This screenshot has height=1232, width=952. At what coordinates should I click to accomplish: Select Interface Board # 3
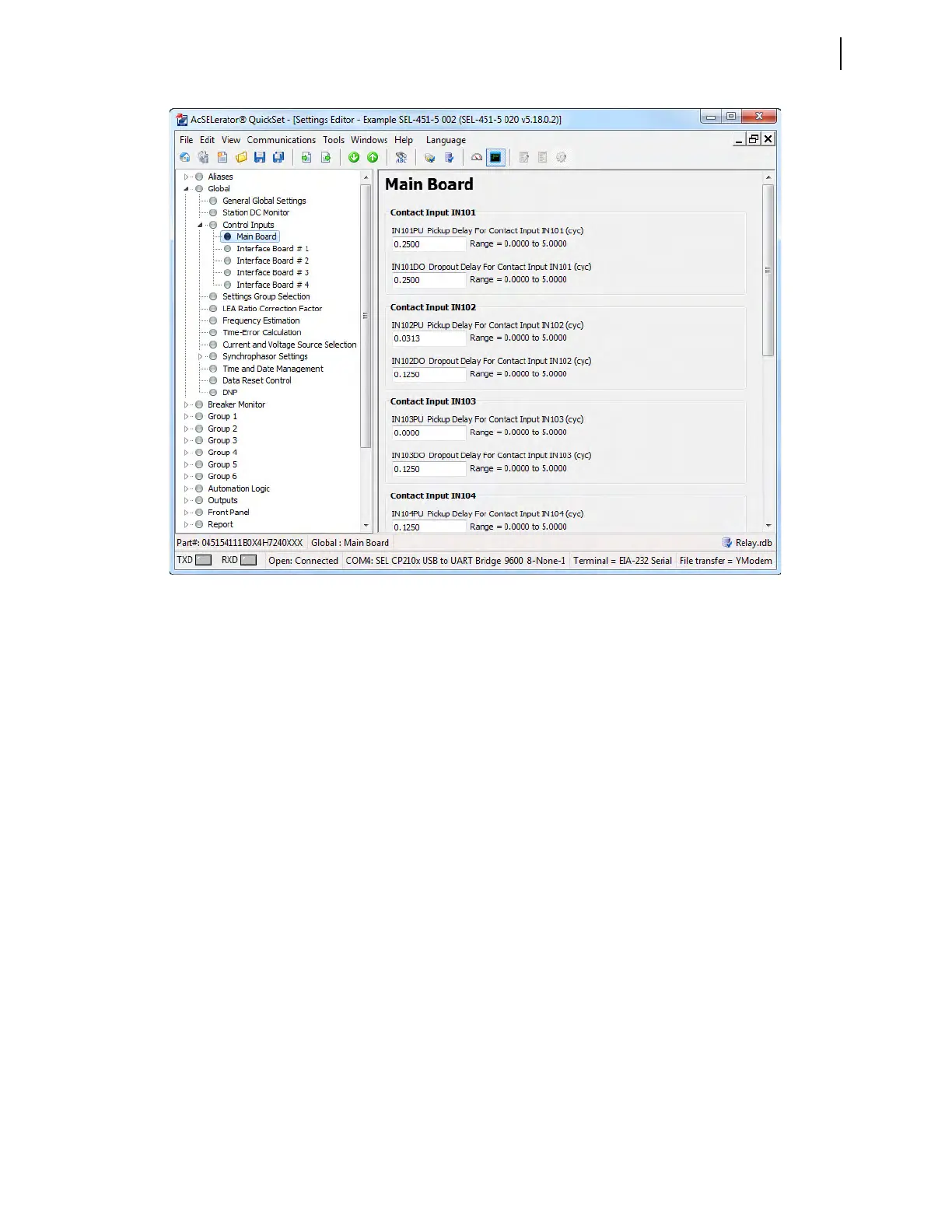click(x=273, y=273)
